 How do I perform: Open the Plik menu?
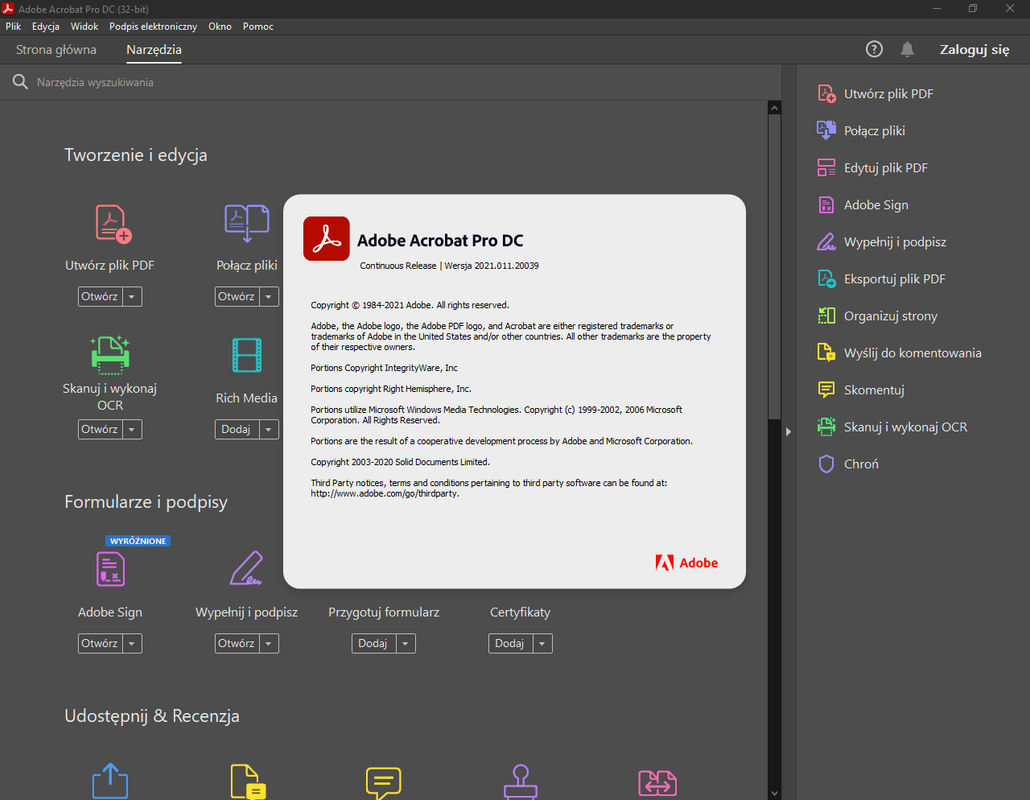[13, 26]
